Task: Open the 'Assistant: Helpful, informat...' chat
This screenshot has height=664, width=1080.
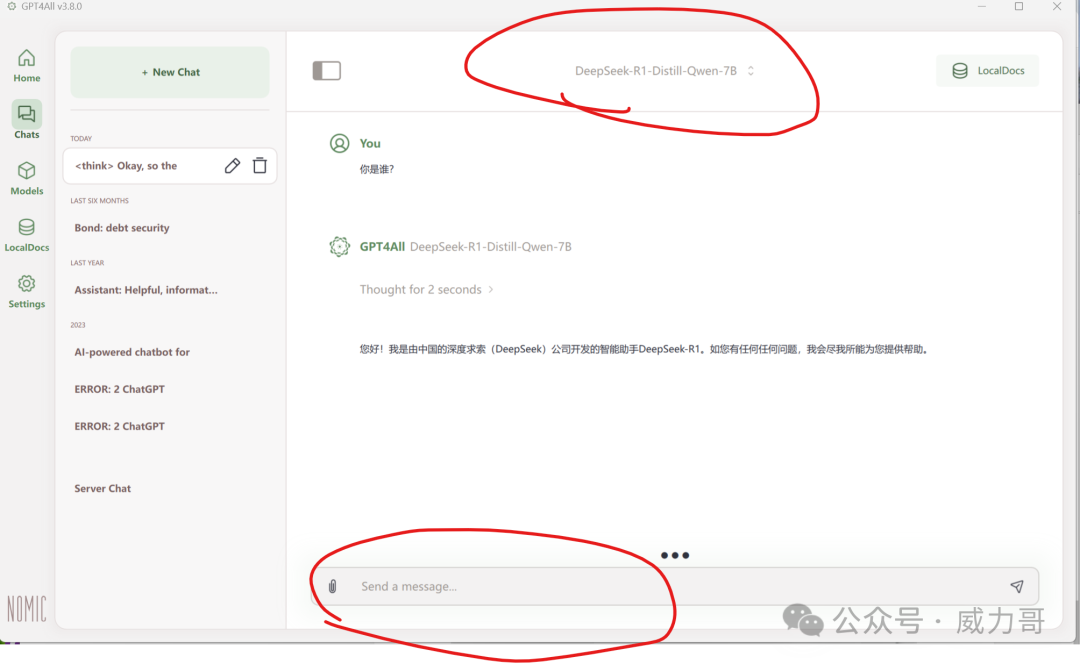Action: (146, 290)
